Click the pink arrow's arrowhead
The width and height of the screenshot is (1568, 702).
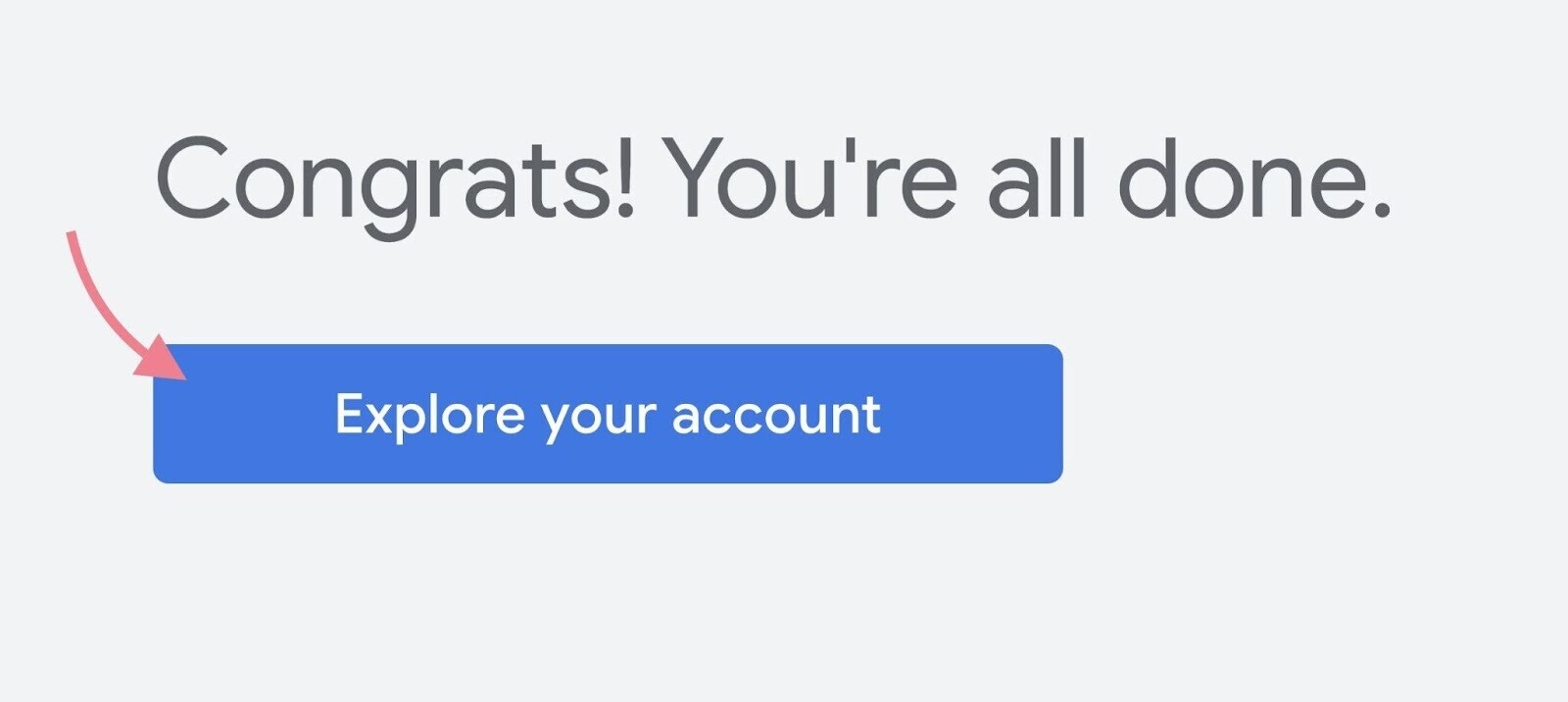click(x=161, y=358)
